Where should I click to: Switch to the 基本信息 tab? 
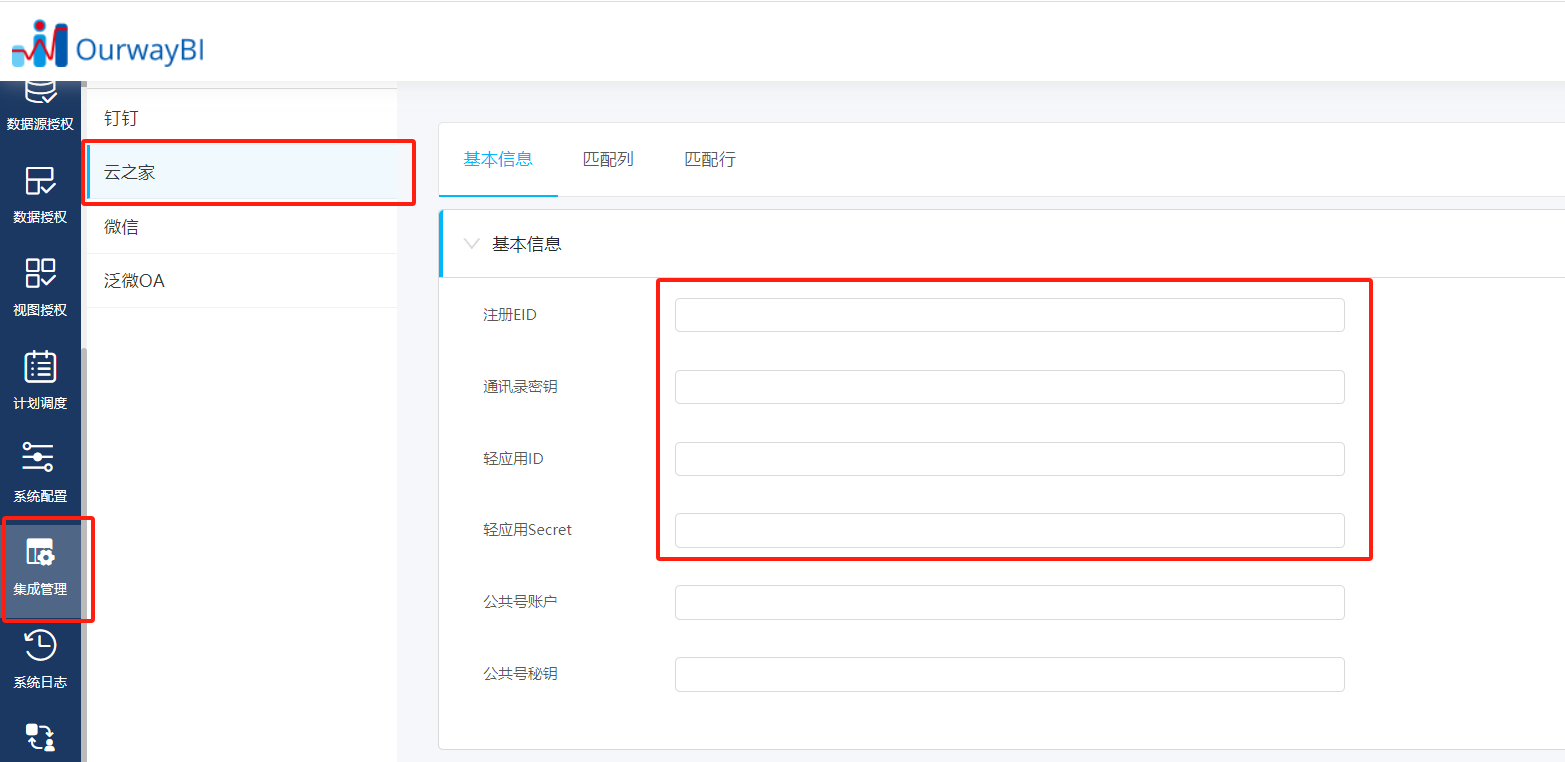pos(498,159)
